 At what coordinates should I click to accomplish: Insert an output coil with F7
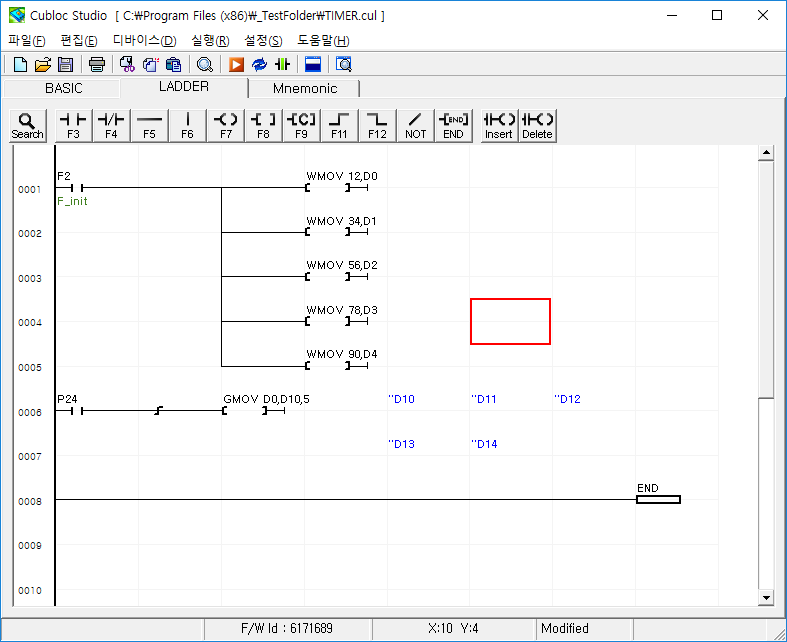(x=226, y=125)
